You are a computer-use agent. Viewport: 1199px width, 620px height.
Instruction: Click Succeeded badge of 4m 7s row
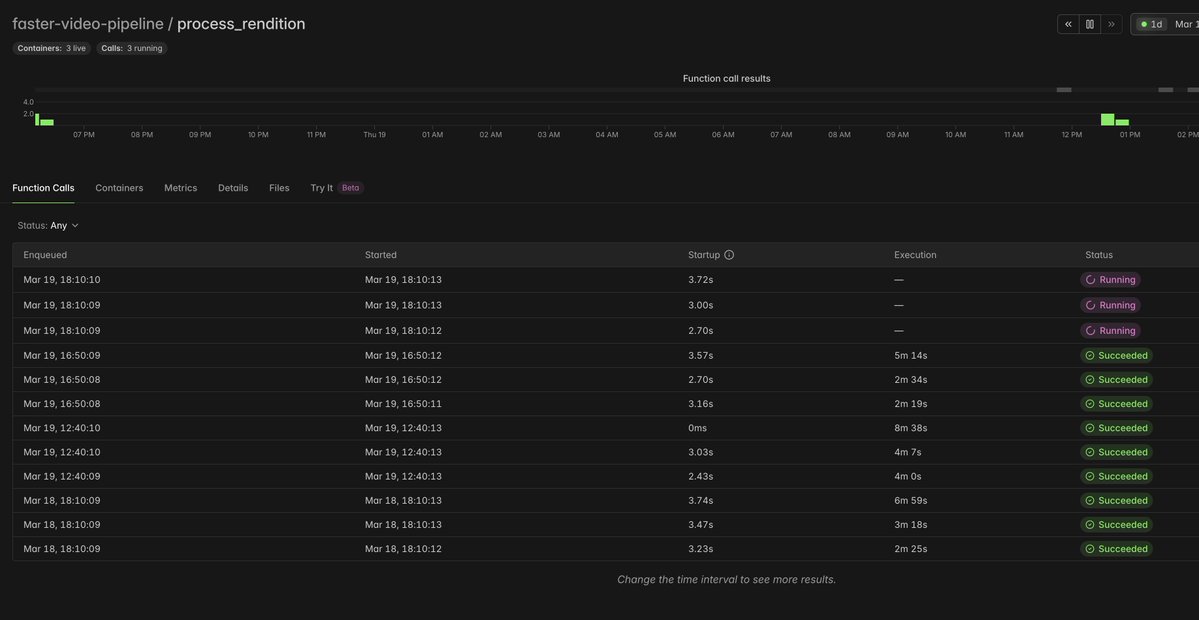coord(1116,453)
